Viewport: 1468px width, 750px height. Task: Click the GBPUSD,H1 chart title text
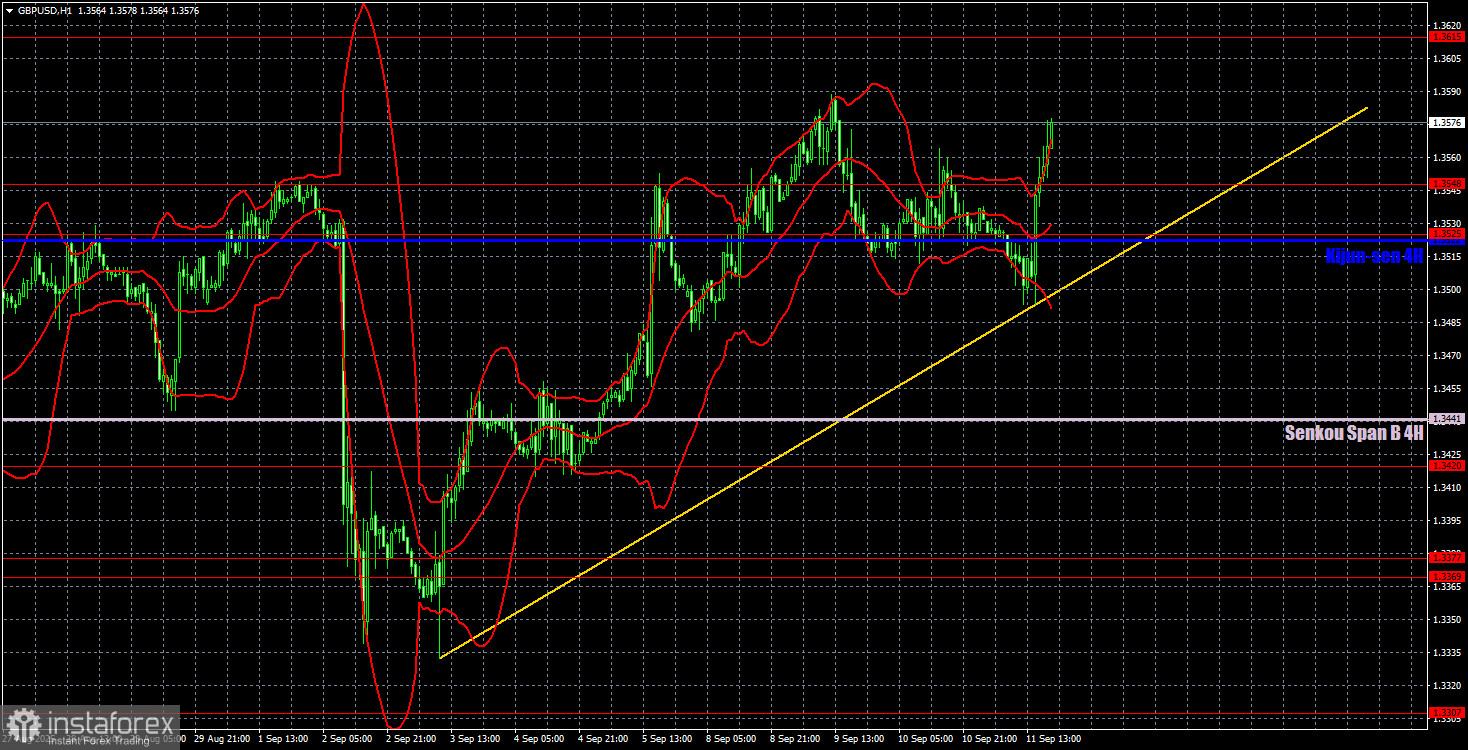click(x=44, y=9)
